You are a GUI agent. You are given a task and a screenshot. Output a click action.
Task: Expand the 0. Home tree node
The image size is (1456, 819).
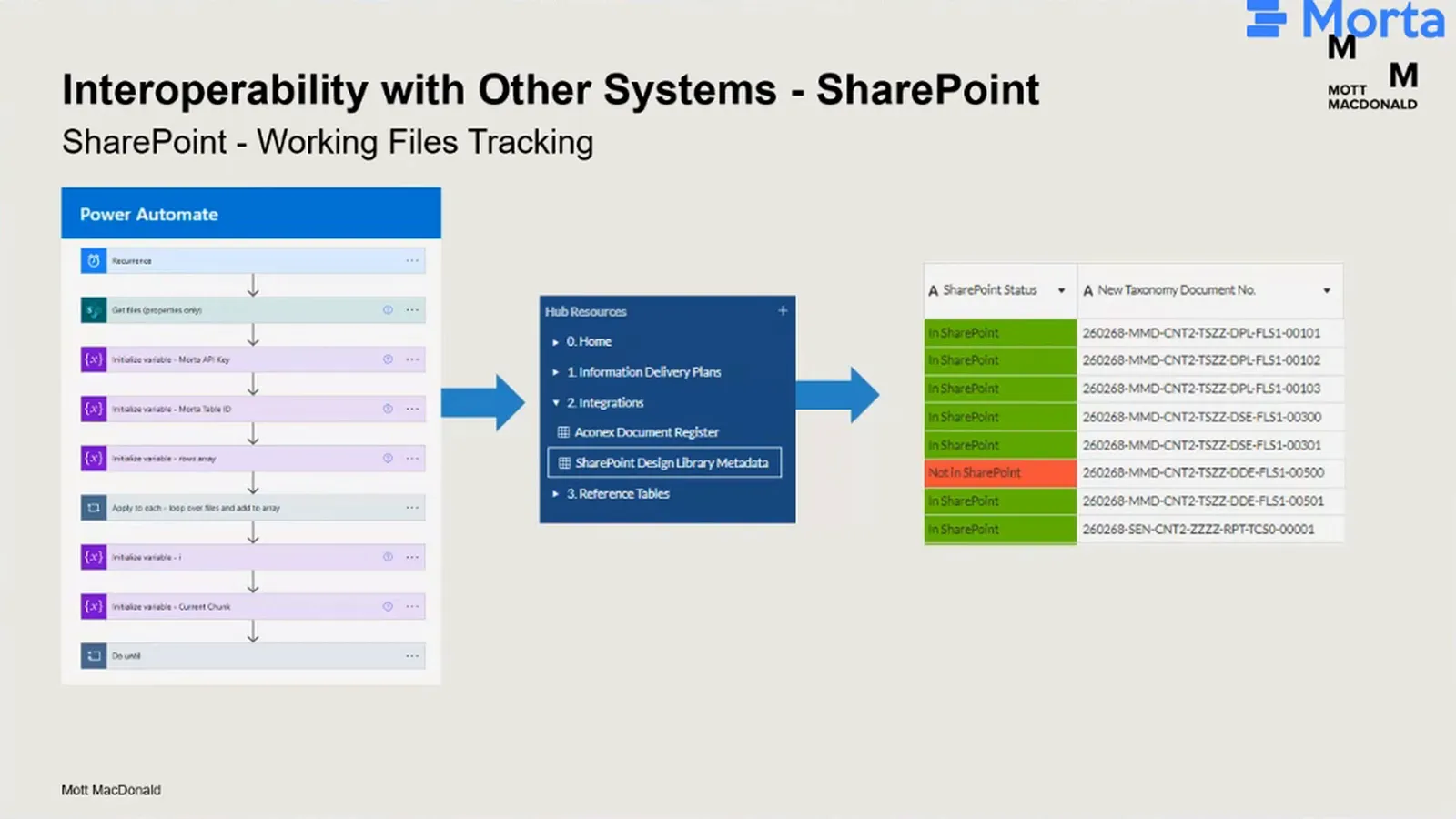pos(555,342)
